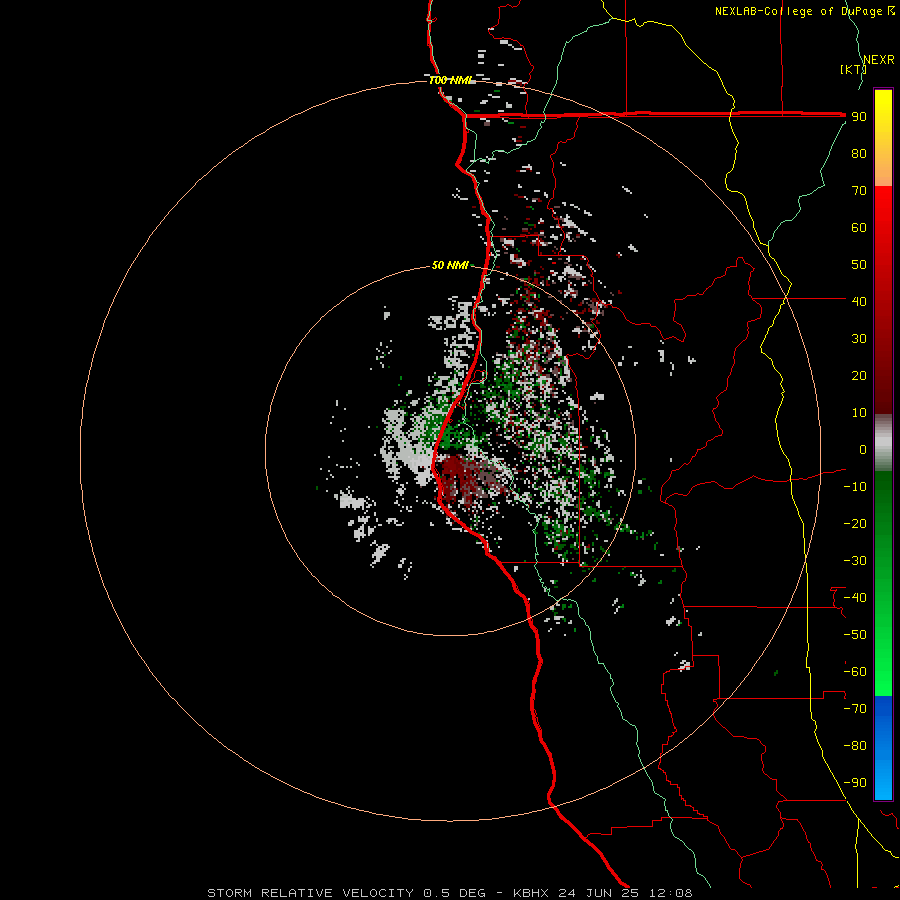
Task: Click the 80 value on the velocity scale
Action: tap(859, 153)
